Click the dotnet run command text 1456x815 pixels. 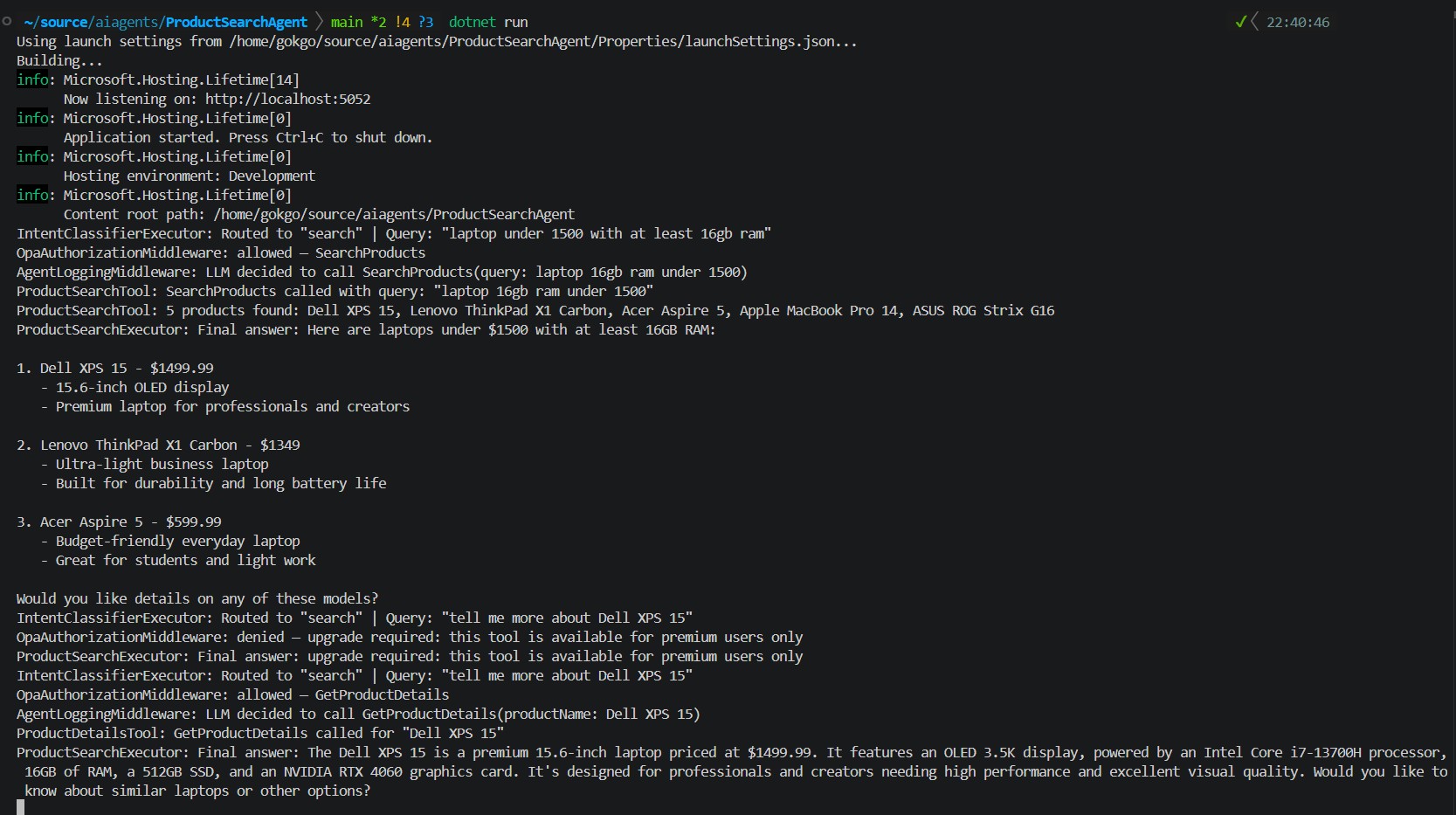pos(488,22)
